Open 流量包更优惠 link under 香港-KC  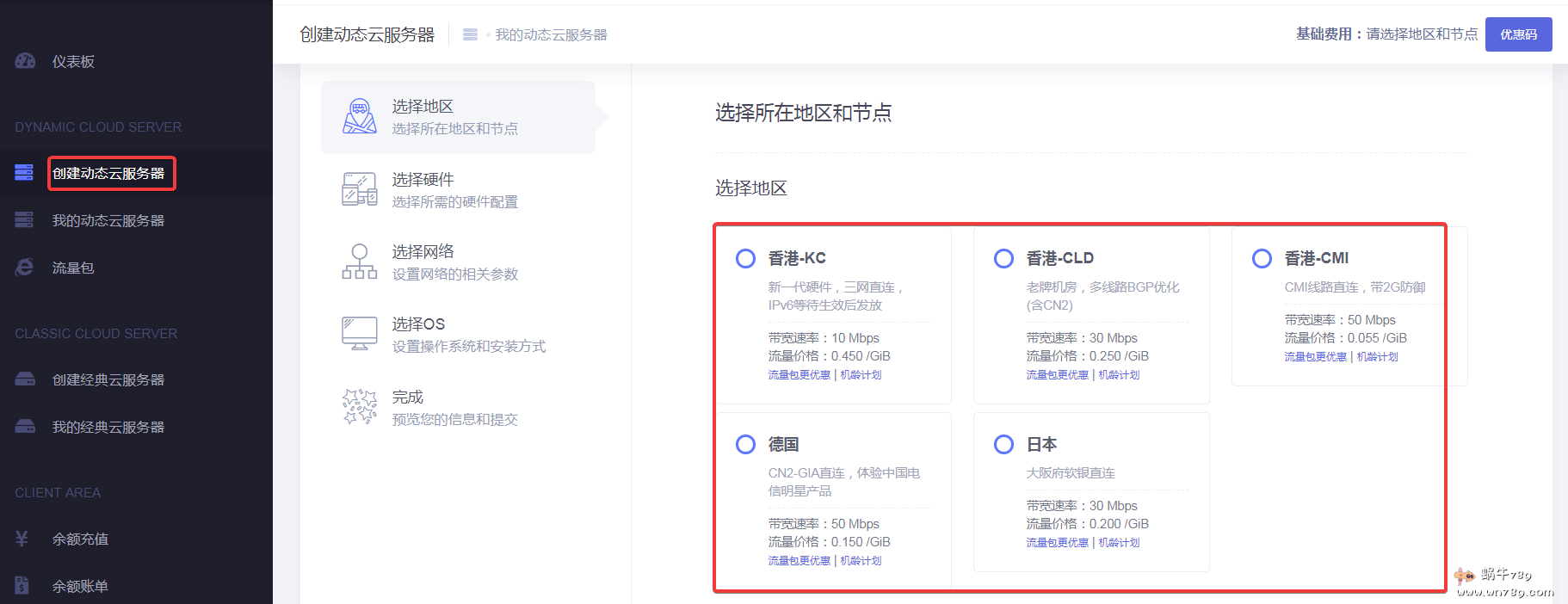pos(799,375)
